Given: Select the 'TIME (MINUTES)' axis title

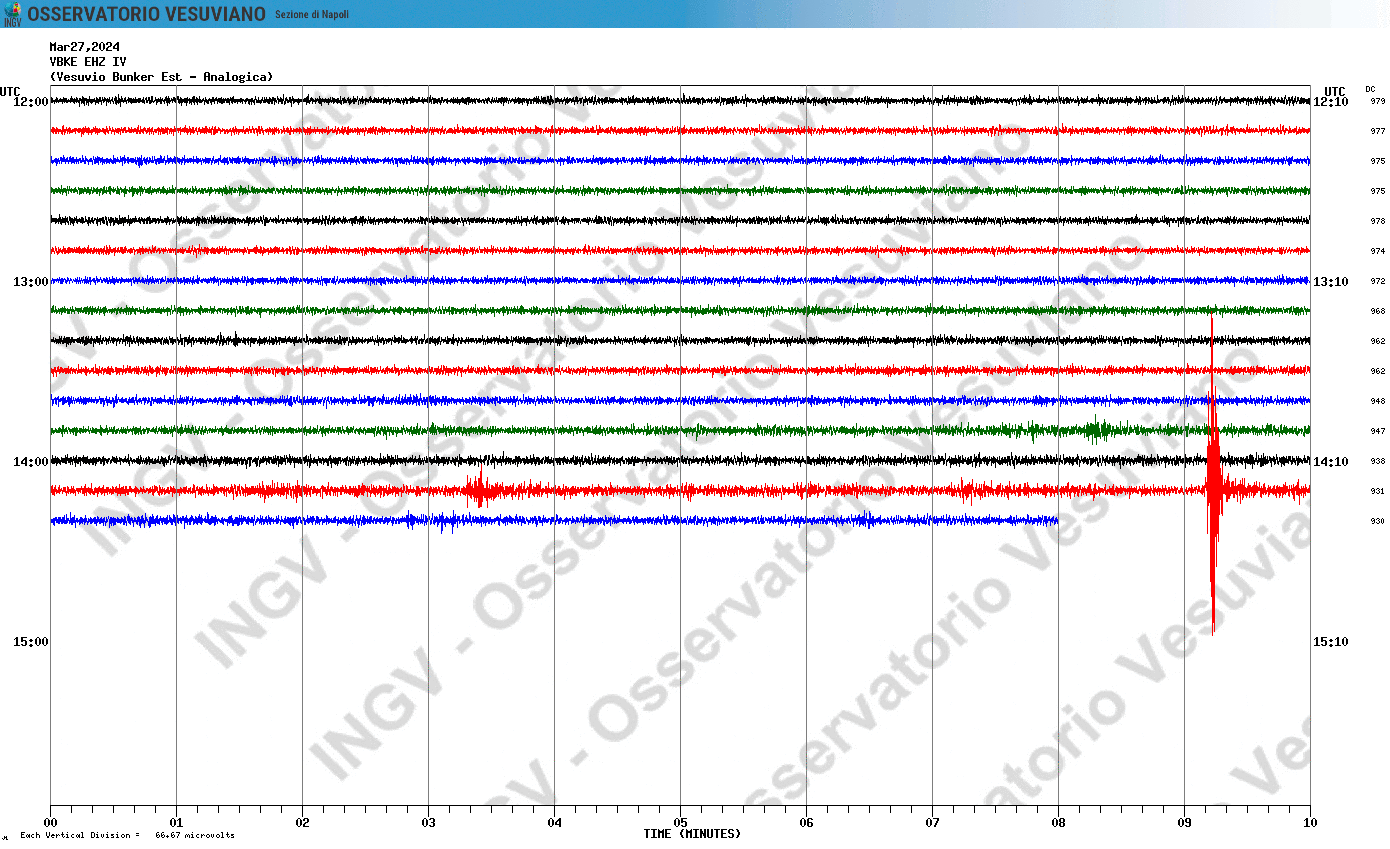Looking at the screenshot, I should click(692, 834).
